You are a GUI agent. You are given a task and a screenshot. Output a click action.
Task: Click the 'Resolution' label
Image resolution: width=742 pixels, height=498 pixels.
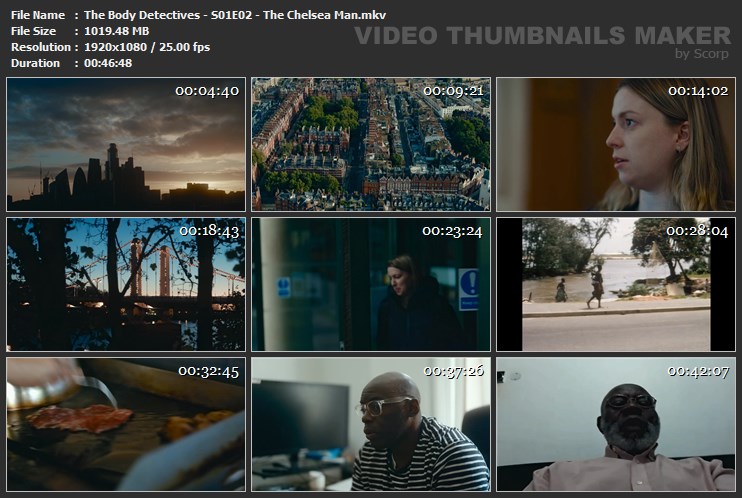[41, 47]
